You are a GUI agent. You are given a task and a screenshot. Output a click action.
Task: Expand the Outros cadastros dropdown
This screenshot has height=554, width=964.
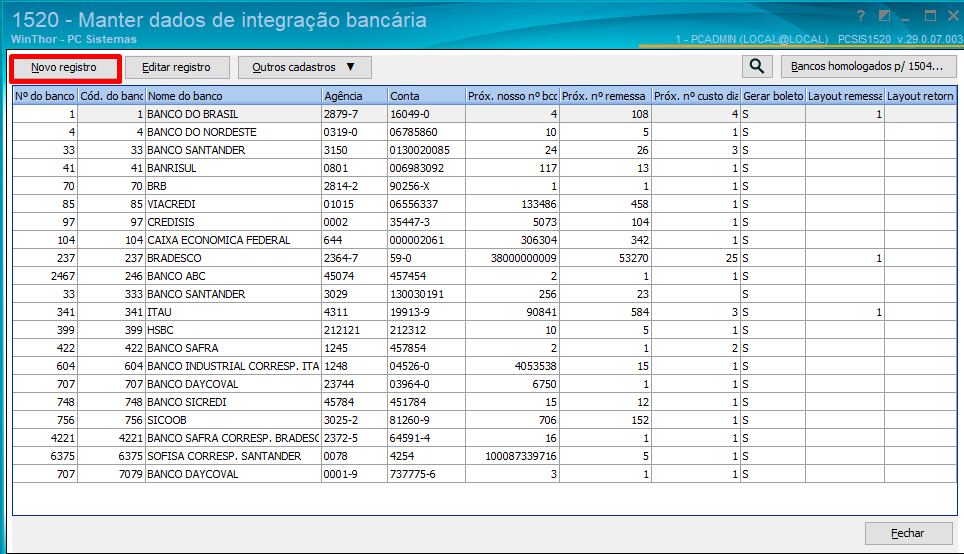(x=304, y=68)
